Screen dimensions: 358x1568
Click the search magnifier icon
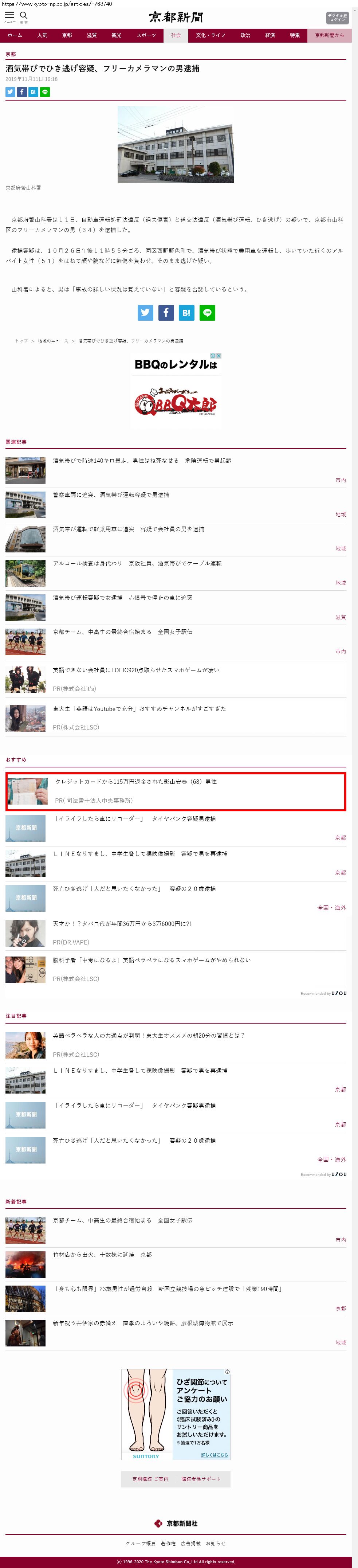tap(24, 15)
